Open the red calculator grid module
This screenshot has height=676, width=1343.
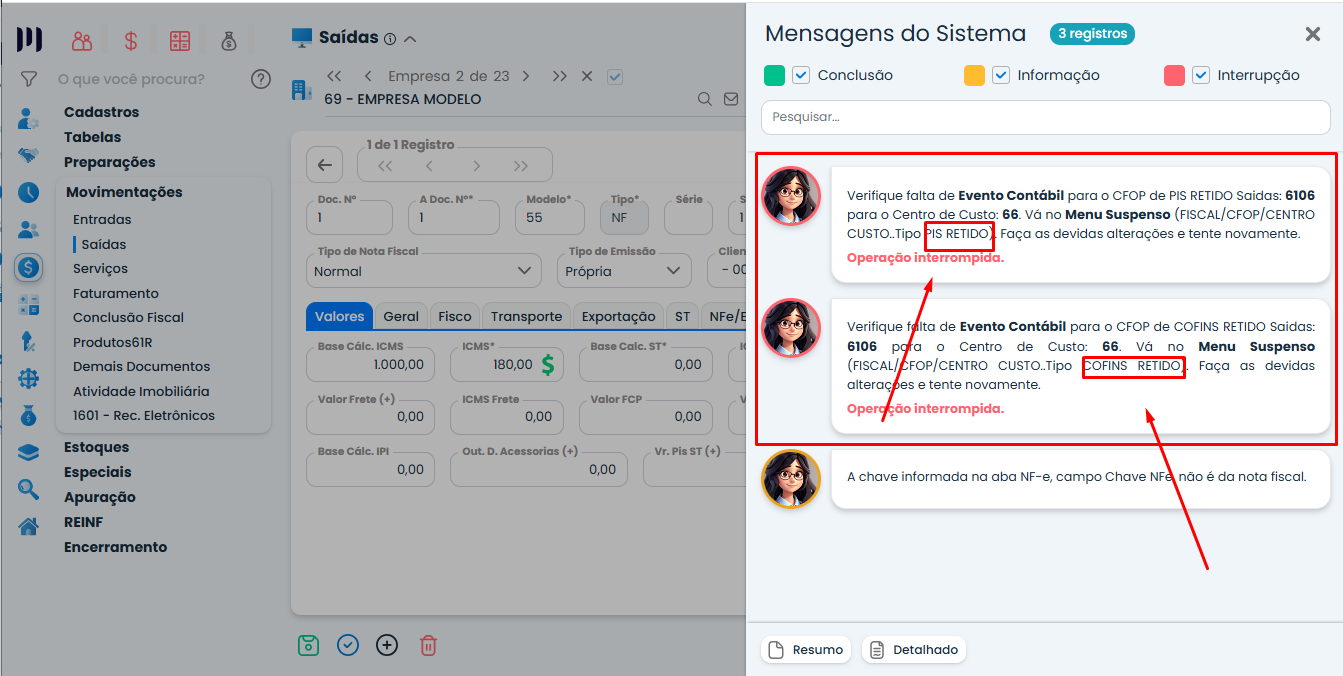coord(180,41)
